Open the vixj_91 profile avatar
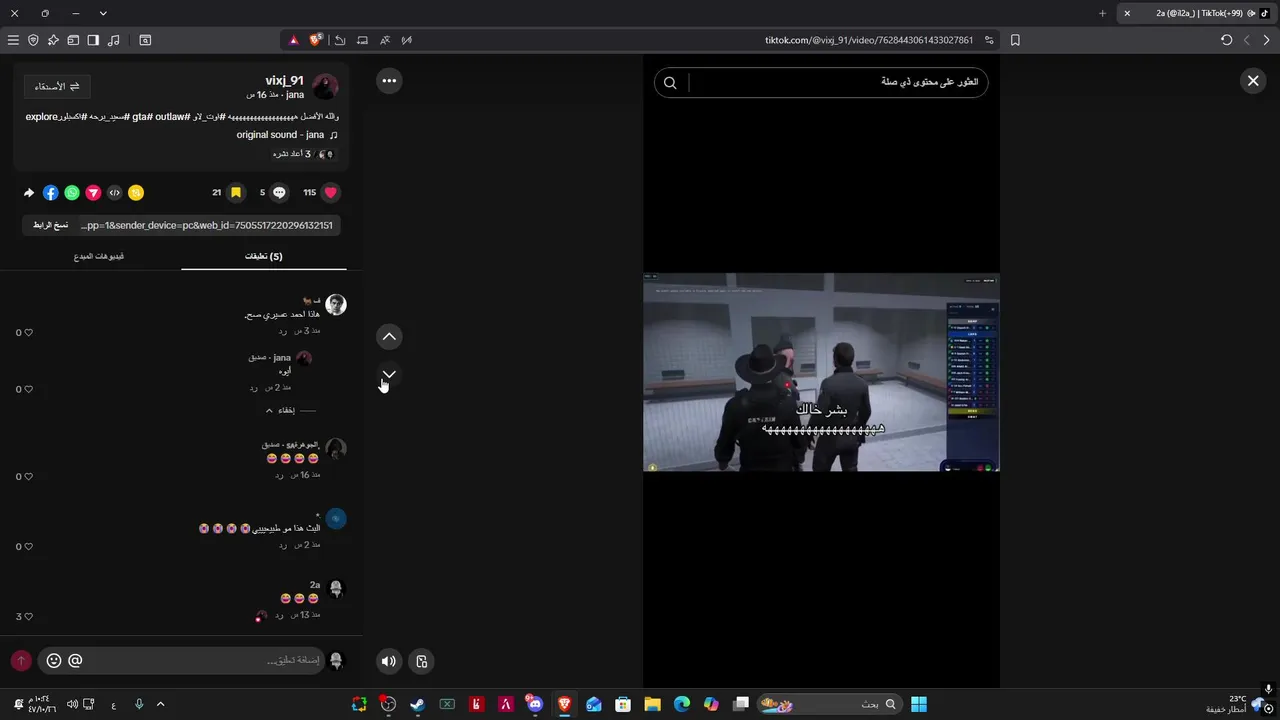 click(x=325, y=87)
